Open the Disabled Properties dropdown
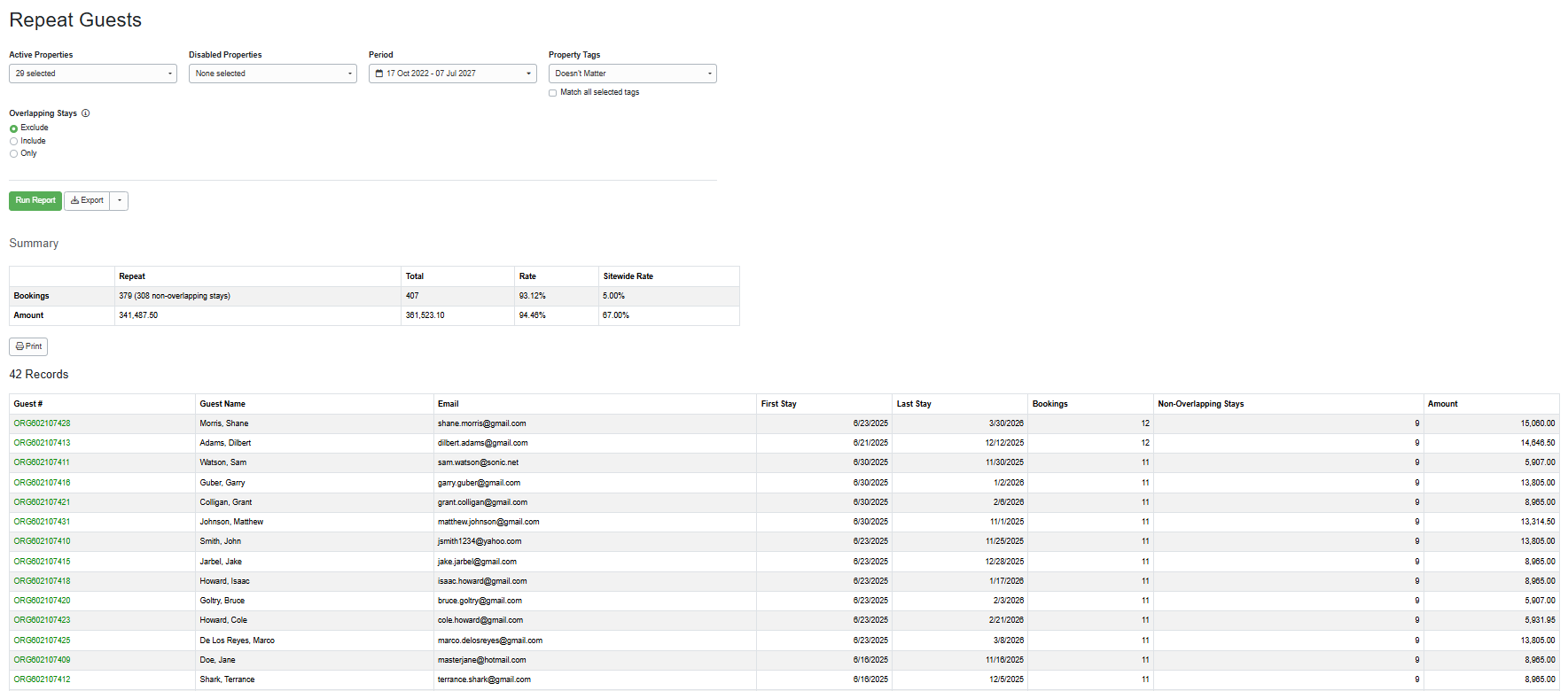 pos(273,74)
